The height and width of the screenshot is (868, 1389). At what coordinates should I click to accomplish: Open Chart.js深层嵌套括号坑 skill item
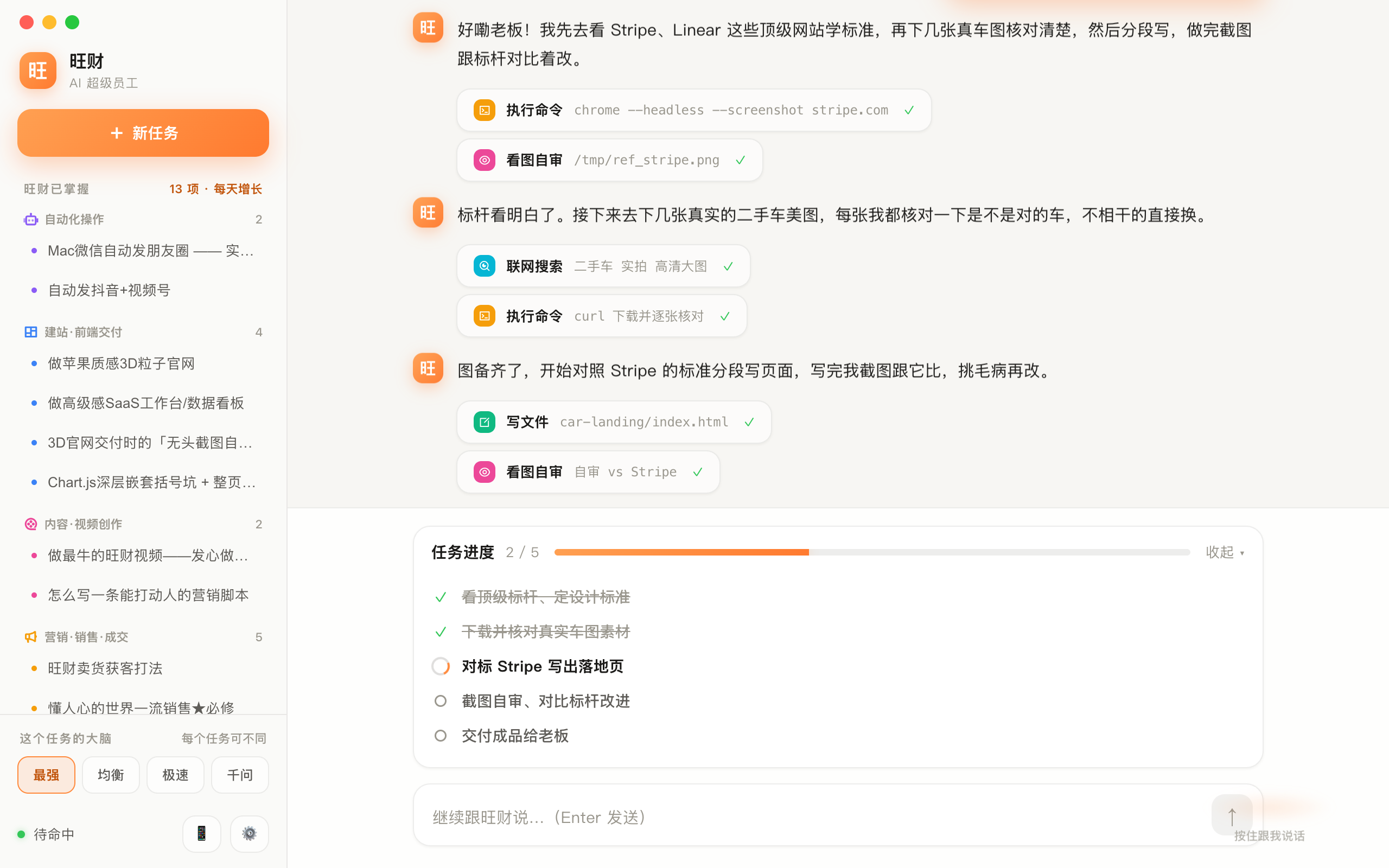pos(143,482)
